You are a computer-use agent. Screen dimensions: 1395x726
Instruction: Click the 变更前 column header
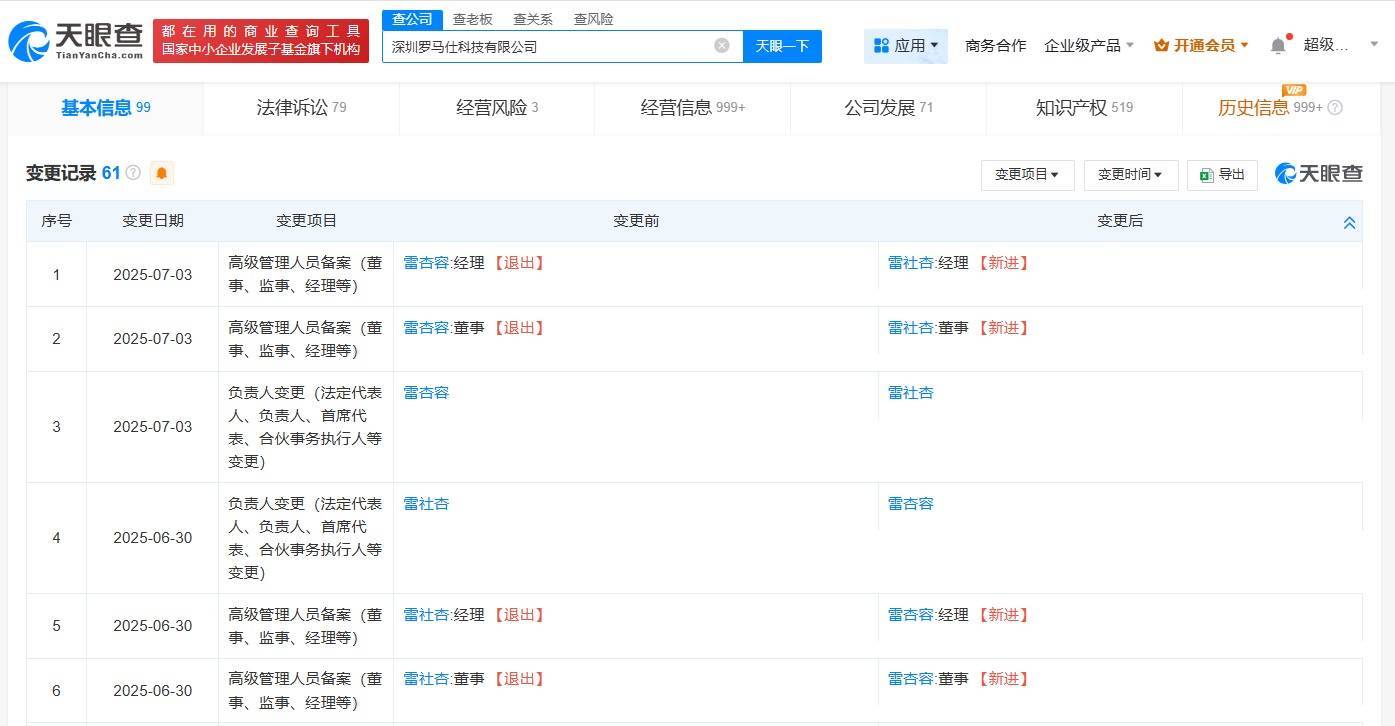click(636, 221)
